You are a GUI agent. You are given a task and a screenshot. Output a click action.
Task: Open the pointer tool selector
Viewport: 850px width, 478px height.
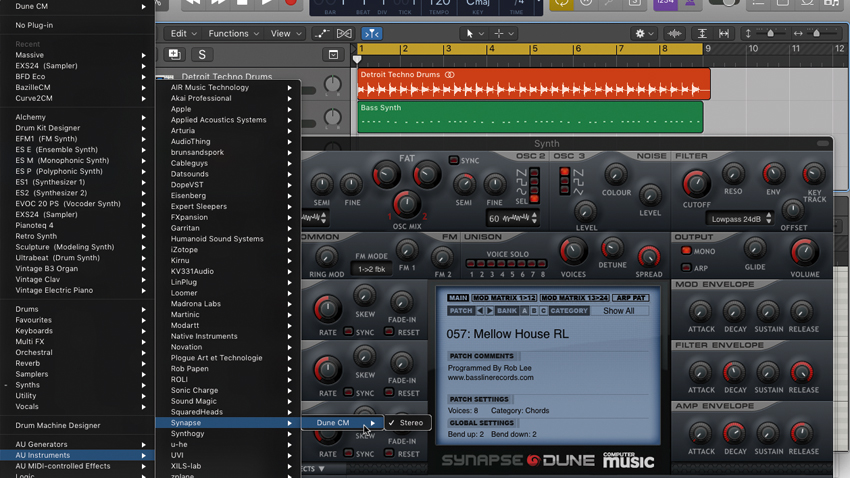[x=474, y=34]
